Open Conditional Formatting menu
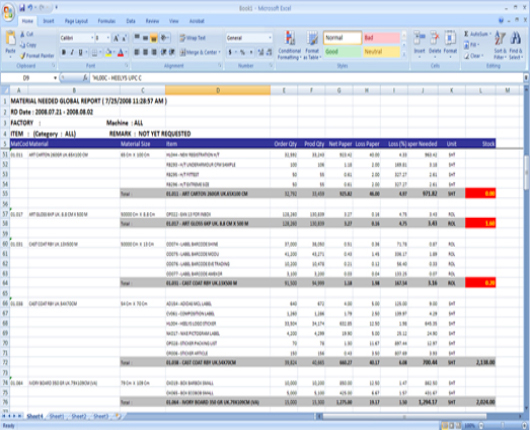The width and height of the screenshot is (530, 430). click(x=289, y=45)
